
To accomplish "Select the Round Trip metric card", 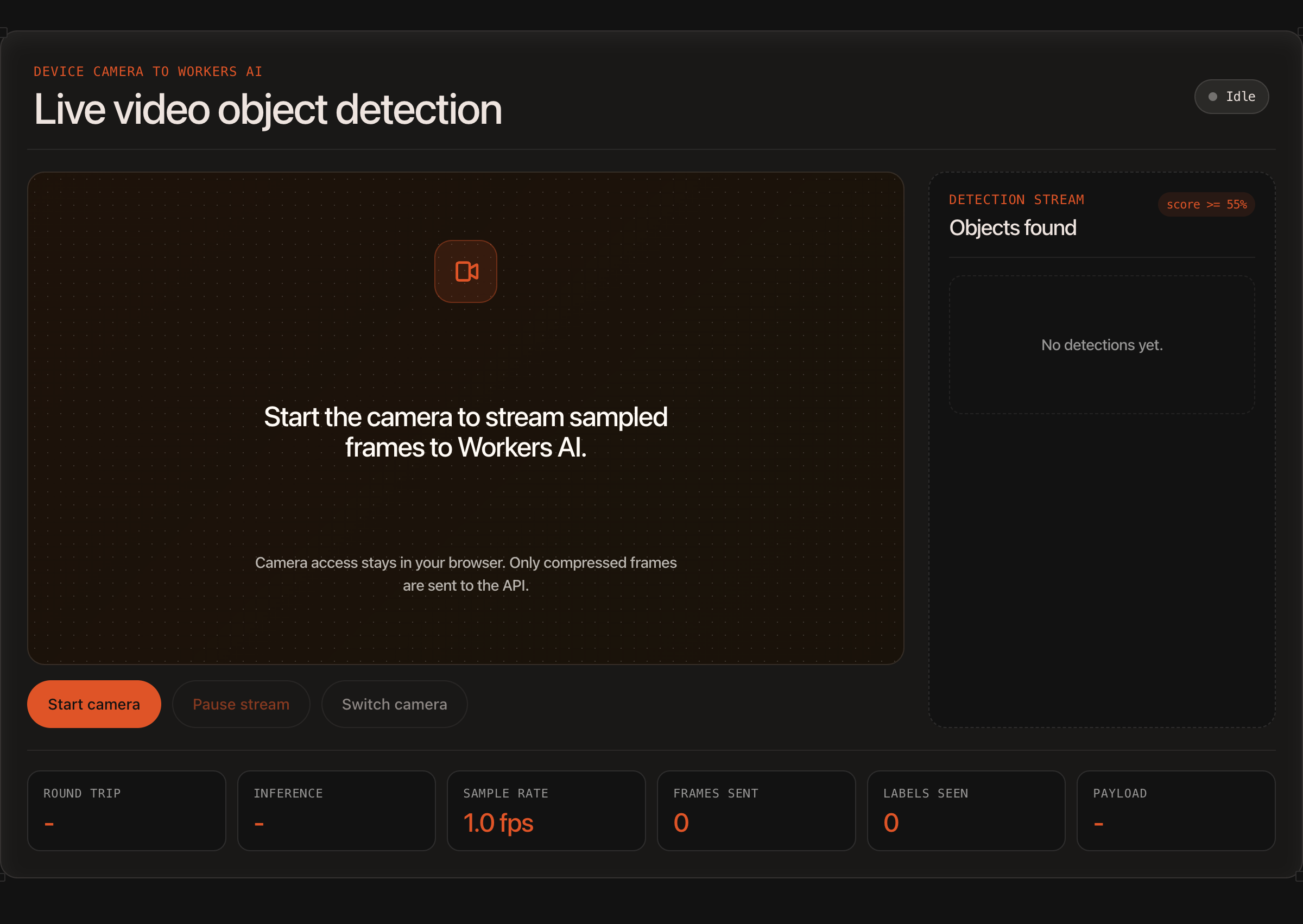I will (126, 811).
